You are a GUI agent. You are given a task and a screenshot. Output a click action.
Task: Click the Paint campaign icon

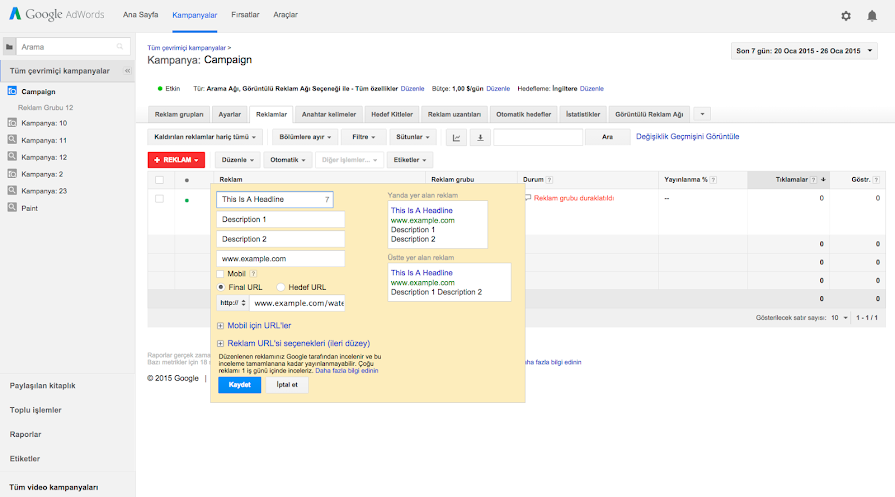click(12, 207)
